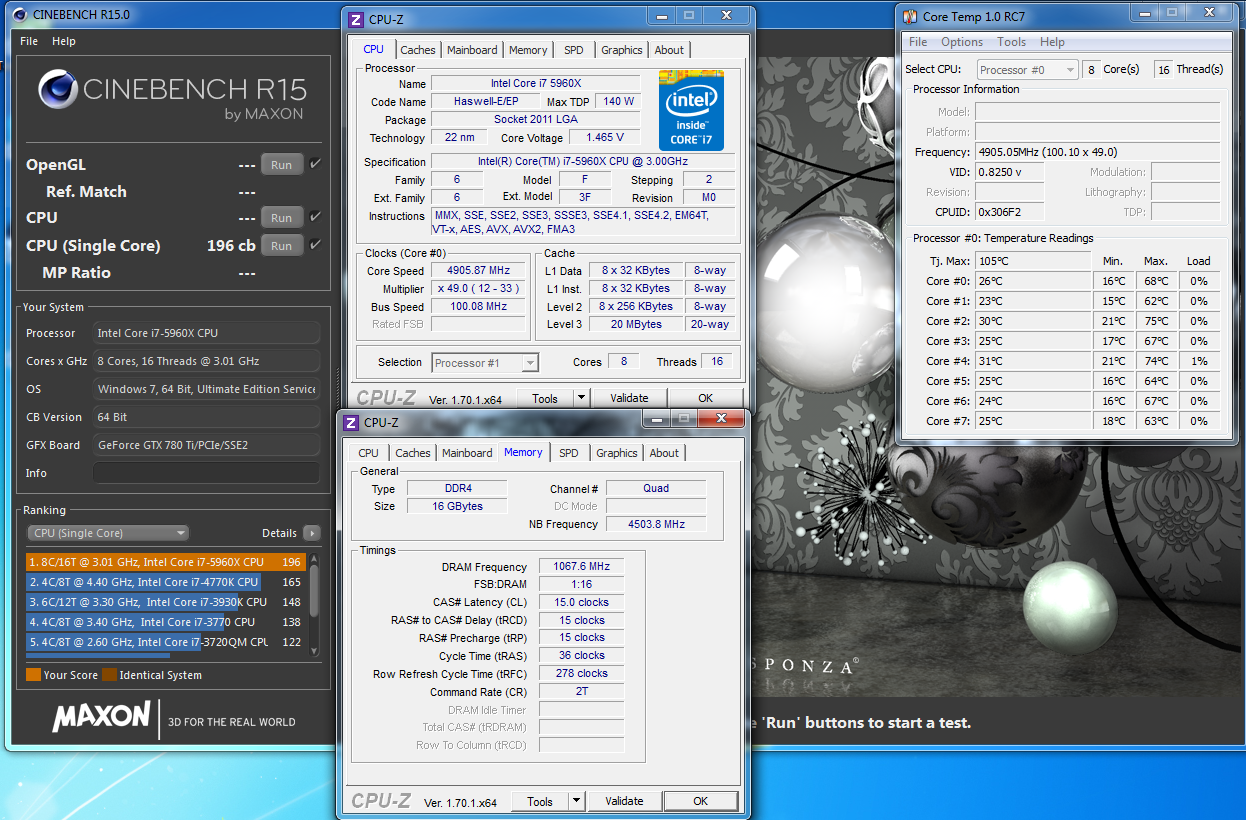Select Caches tab in lower CPU-Z window
The image size is (1246, 820).
(413, 453)
